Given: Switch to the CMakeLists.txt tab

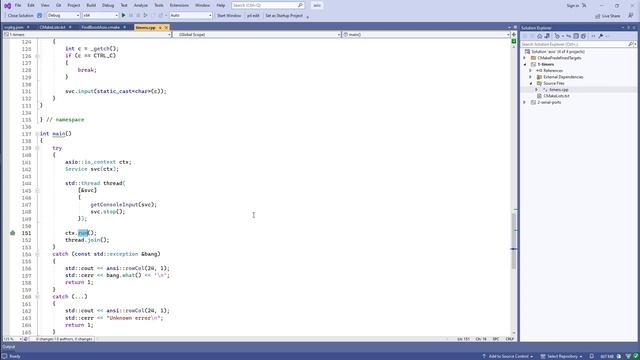Looking at the screenshot, I should point(52,27).
